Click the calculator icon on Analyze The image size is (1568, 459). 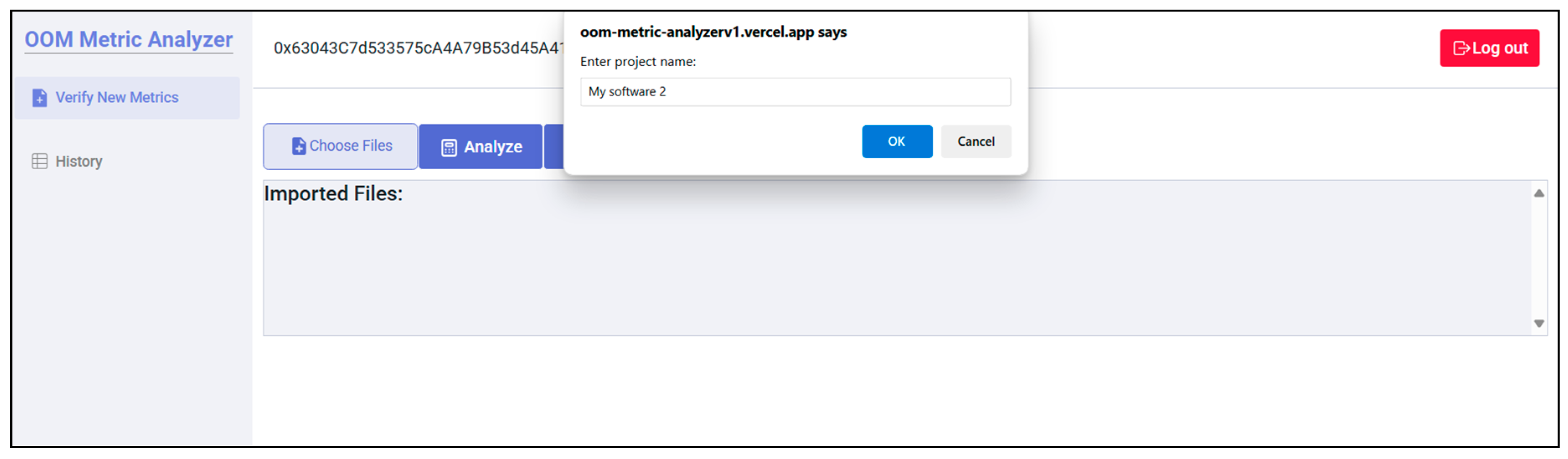[x=449, y=148]
